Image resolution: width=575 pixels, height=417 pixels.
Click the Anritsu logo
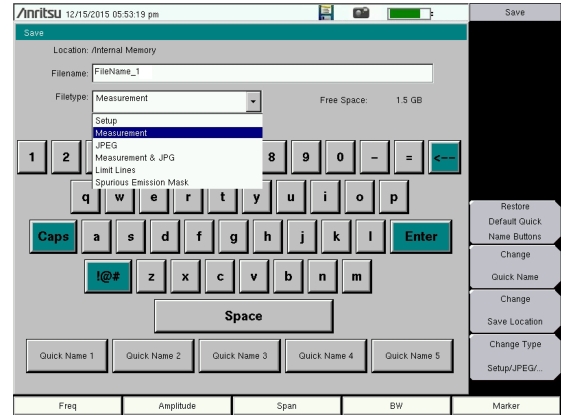click(x=39, y=14)
